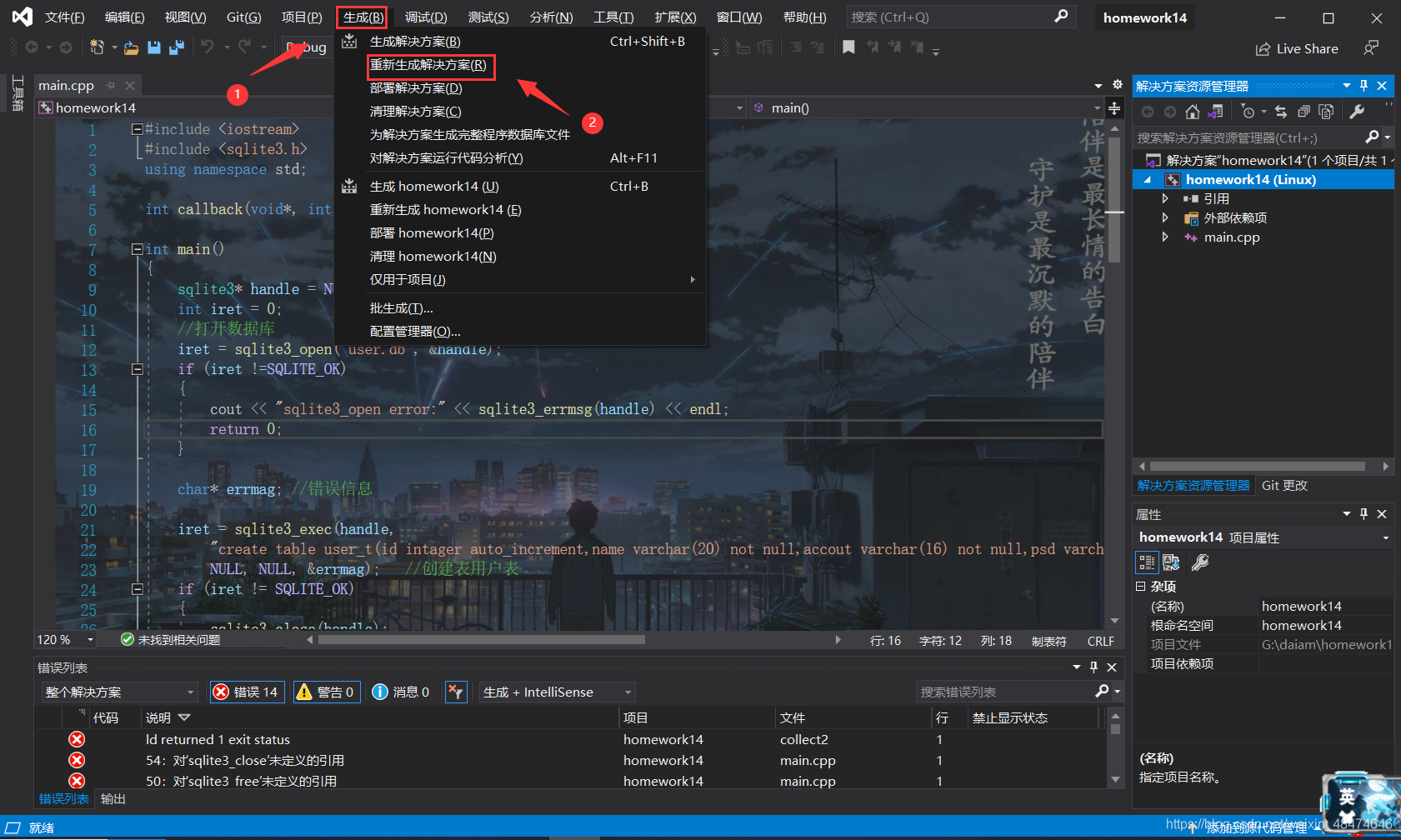Switch to 输出 tab
Image resolution: width=1401 pixels, height=840 pixels.
pyautogui.click(x=113, y=799)
